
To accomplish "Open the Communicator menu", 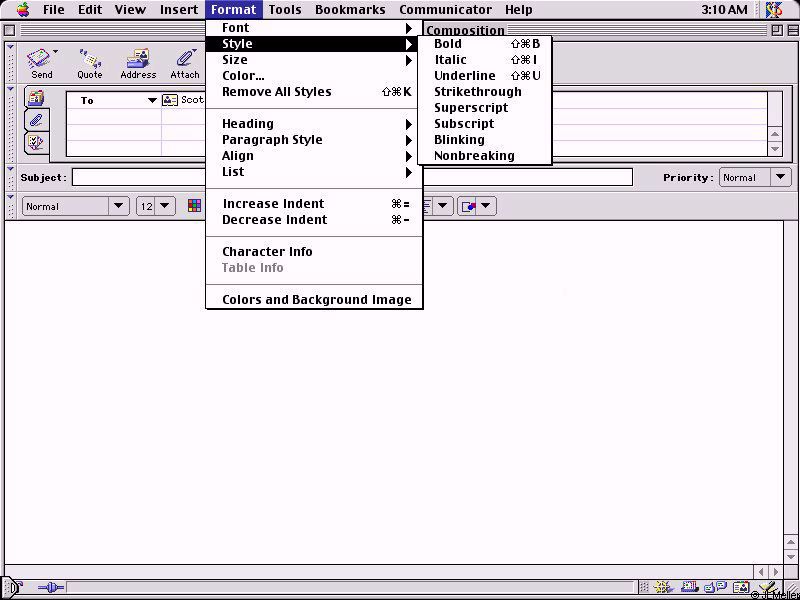I will 445,9.
